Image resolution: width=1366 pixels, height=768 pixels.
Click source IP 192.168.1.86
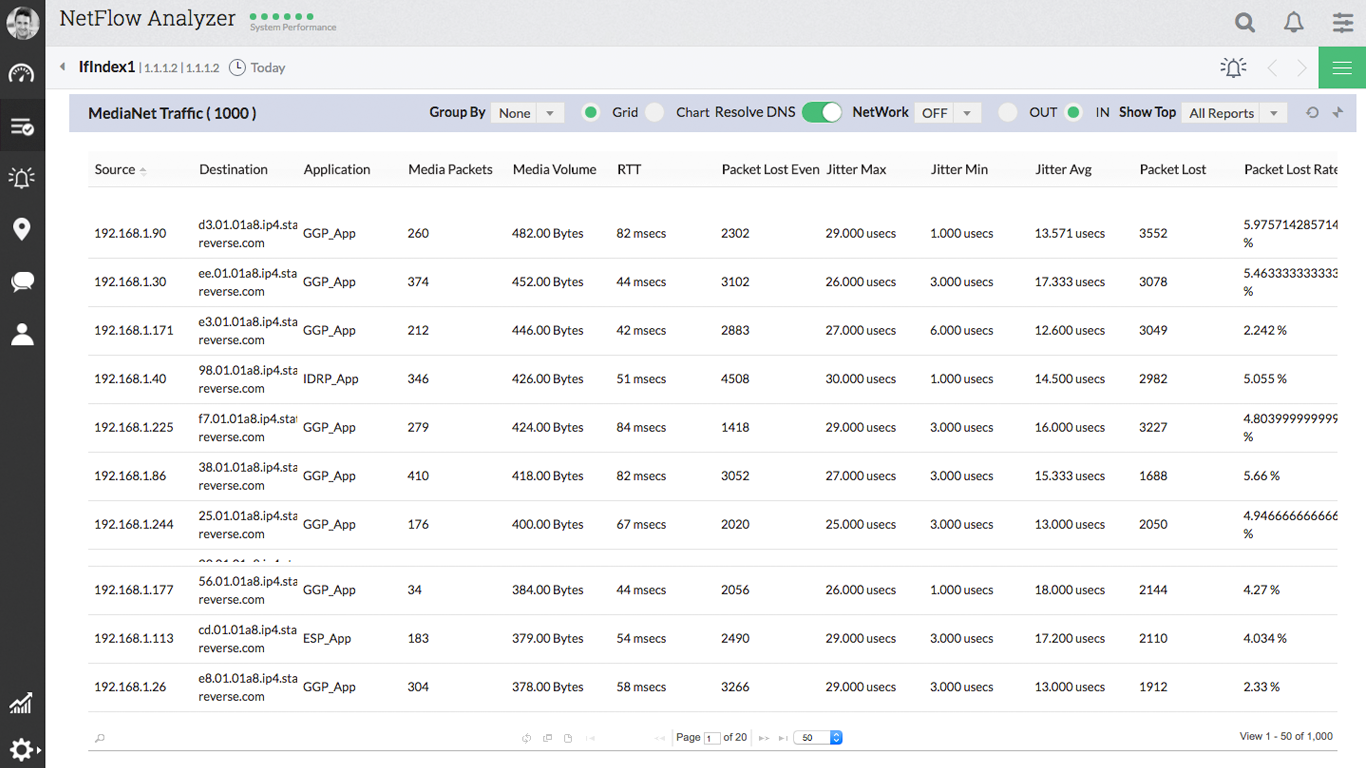point(130,476)
